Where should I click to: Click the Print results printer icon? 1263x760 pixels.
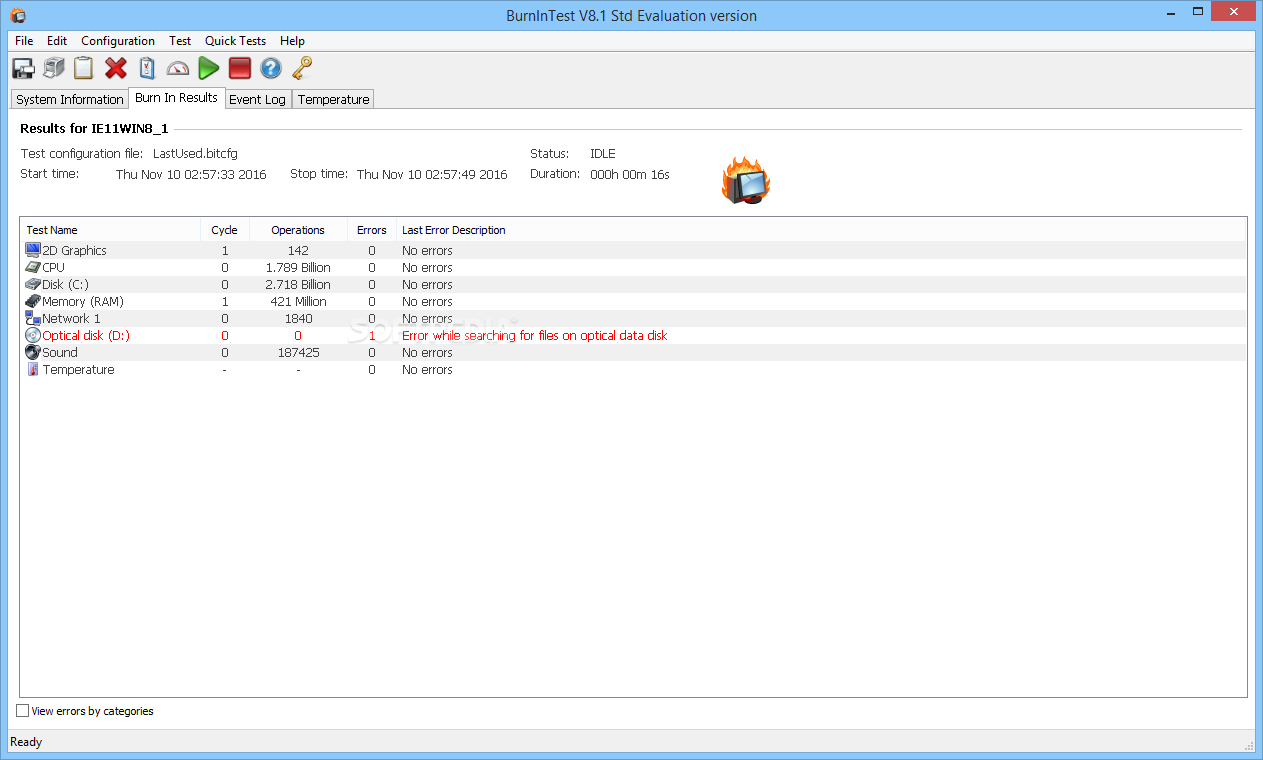(x=54, y=68)
